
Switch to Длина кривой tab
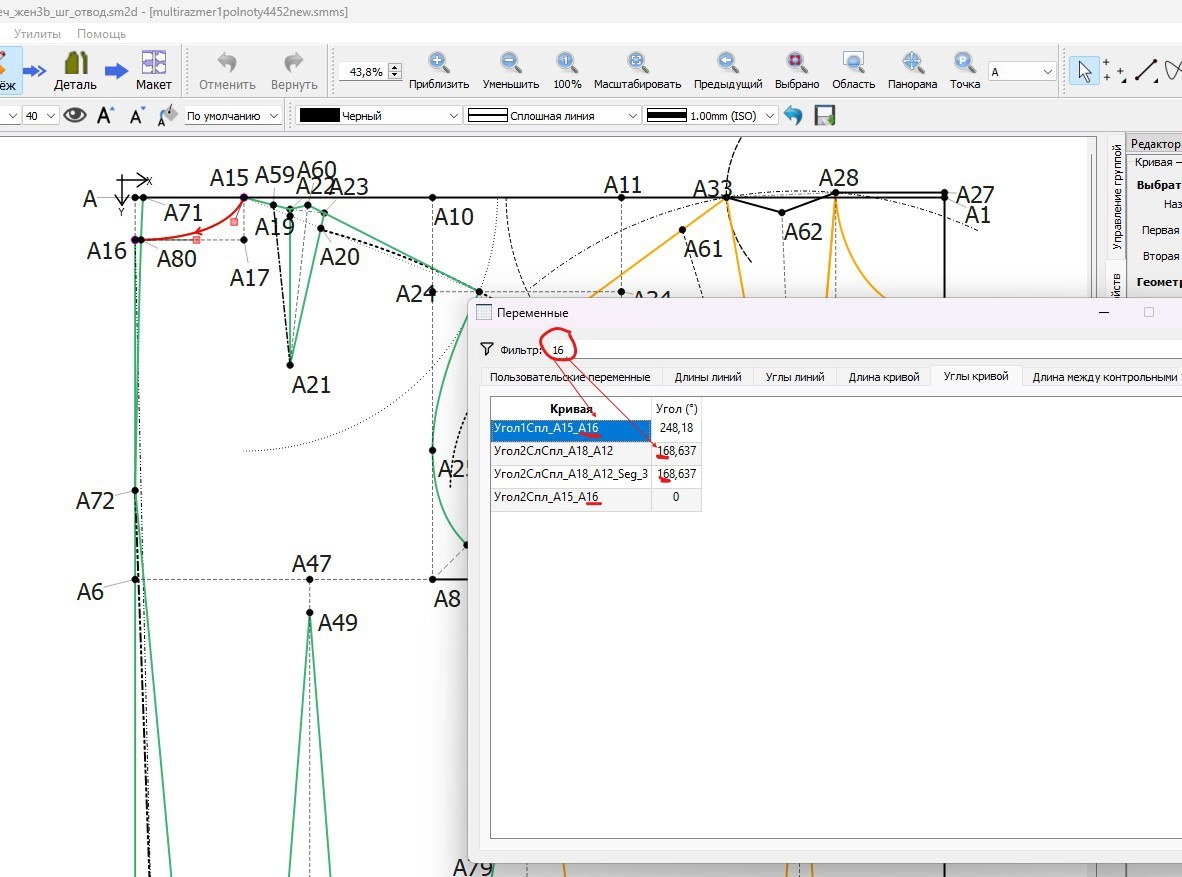[883, 377]
